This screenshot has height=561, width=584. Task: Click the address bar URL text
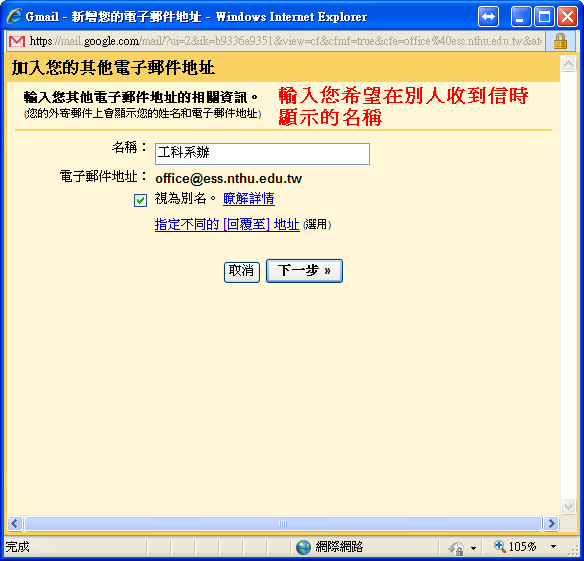pyautogui.click(x=286, y=41)
